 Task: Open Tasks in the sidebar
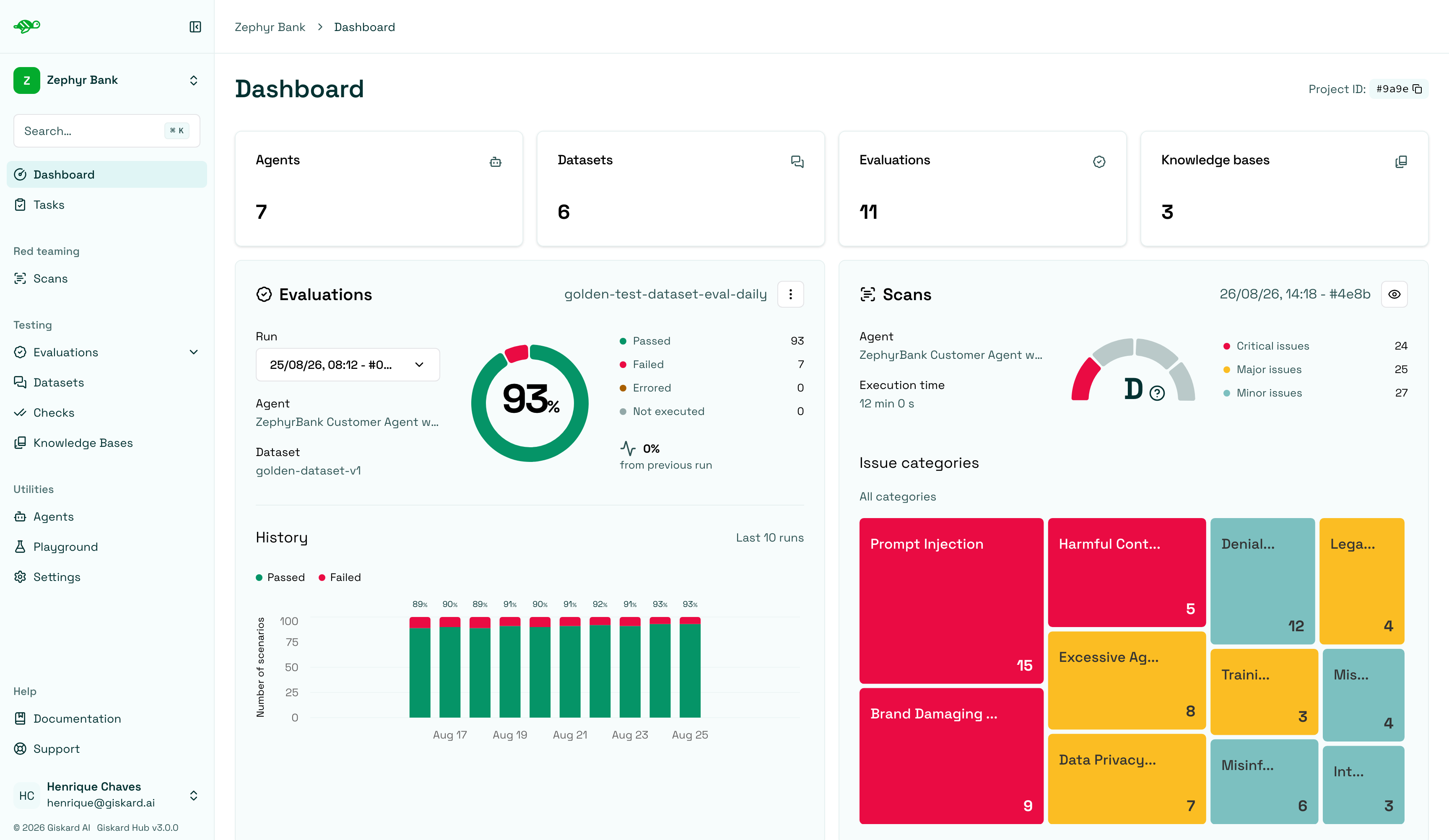(107, 205)
